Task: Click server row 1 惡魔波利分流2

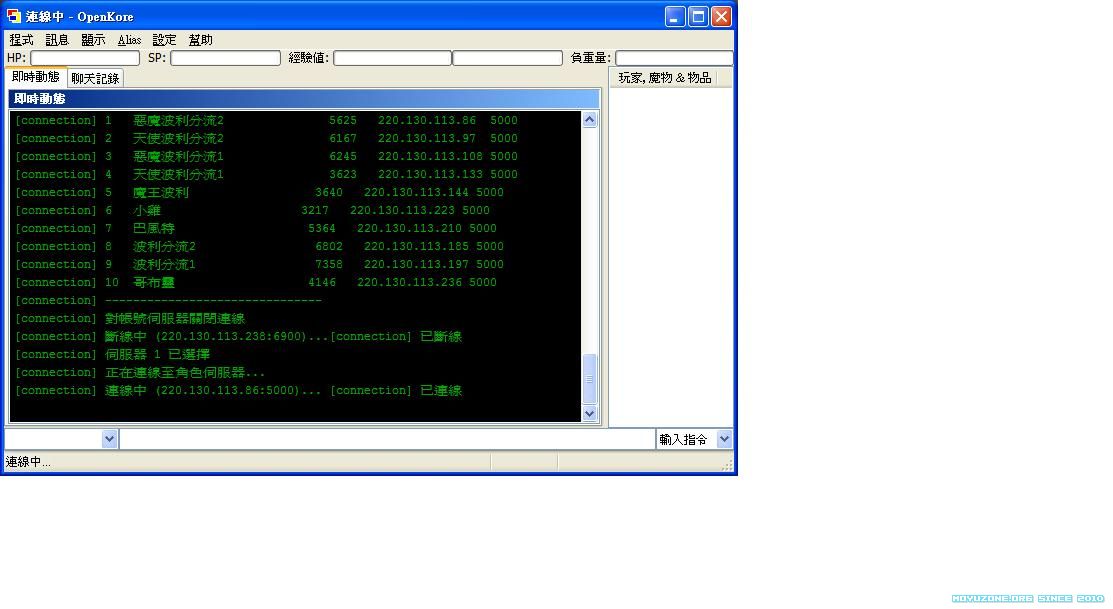Action: coord(266,121)
